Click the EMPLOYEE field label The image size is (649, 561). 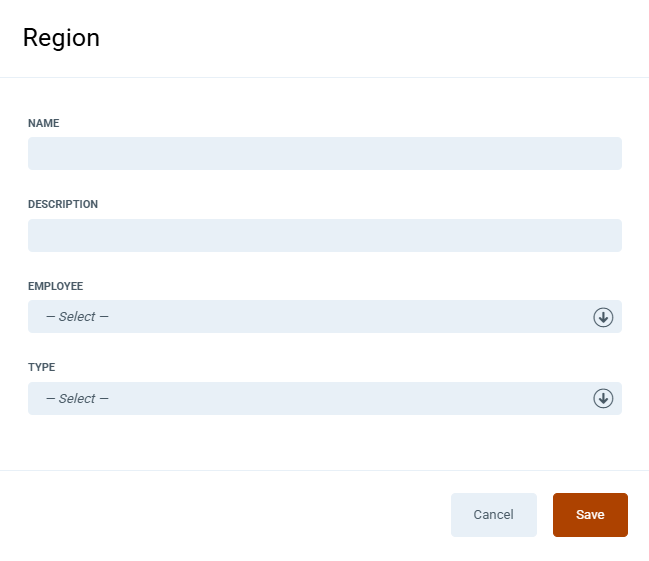[55, 286]
